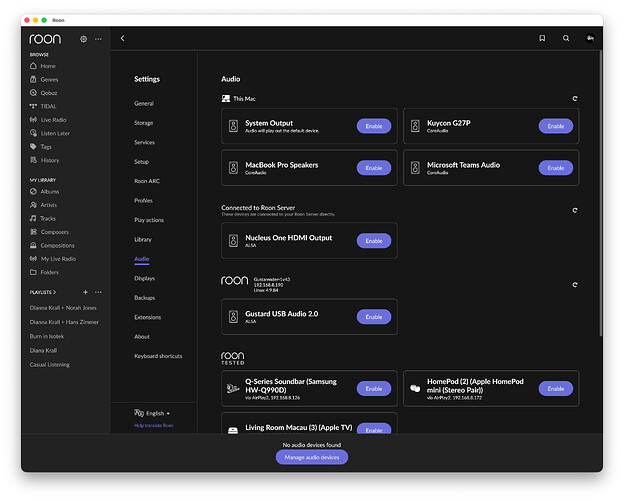Click the TIDAL icon in sidebar
This screenshot has width=624, height=500.
point(33,106)
